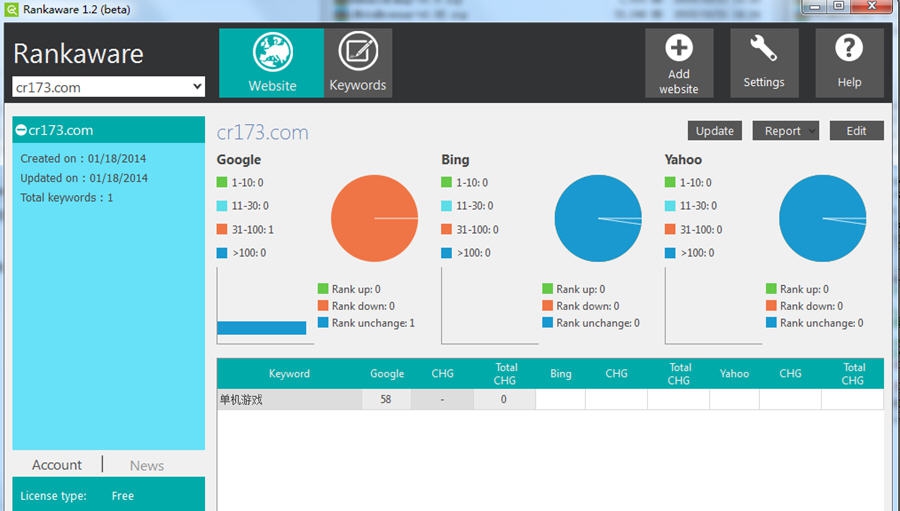Click the Yahoo column header
The width and height of the screenshot is (900, 511).
coord(735,373)
